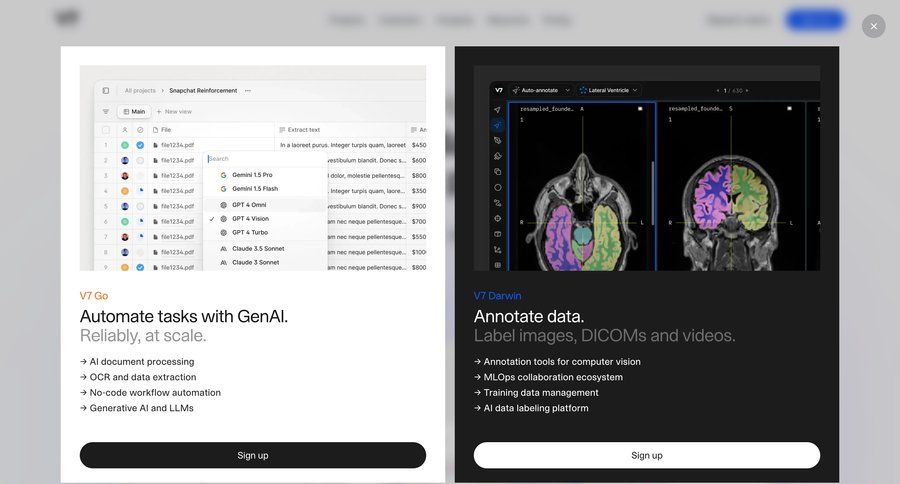Open the three-dot menu next to Snapchat Reinforcement

[247, 91]
